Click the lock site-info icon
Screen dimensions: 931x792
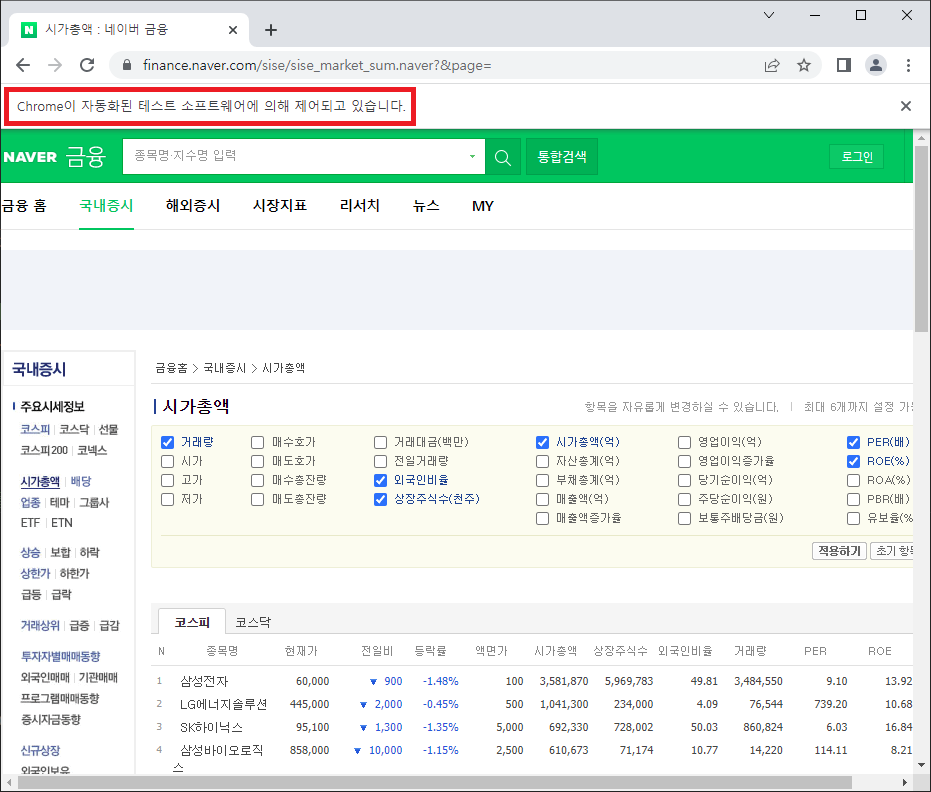click(x=126, y=65)
